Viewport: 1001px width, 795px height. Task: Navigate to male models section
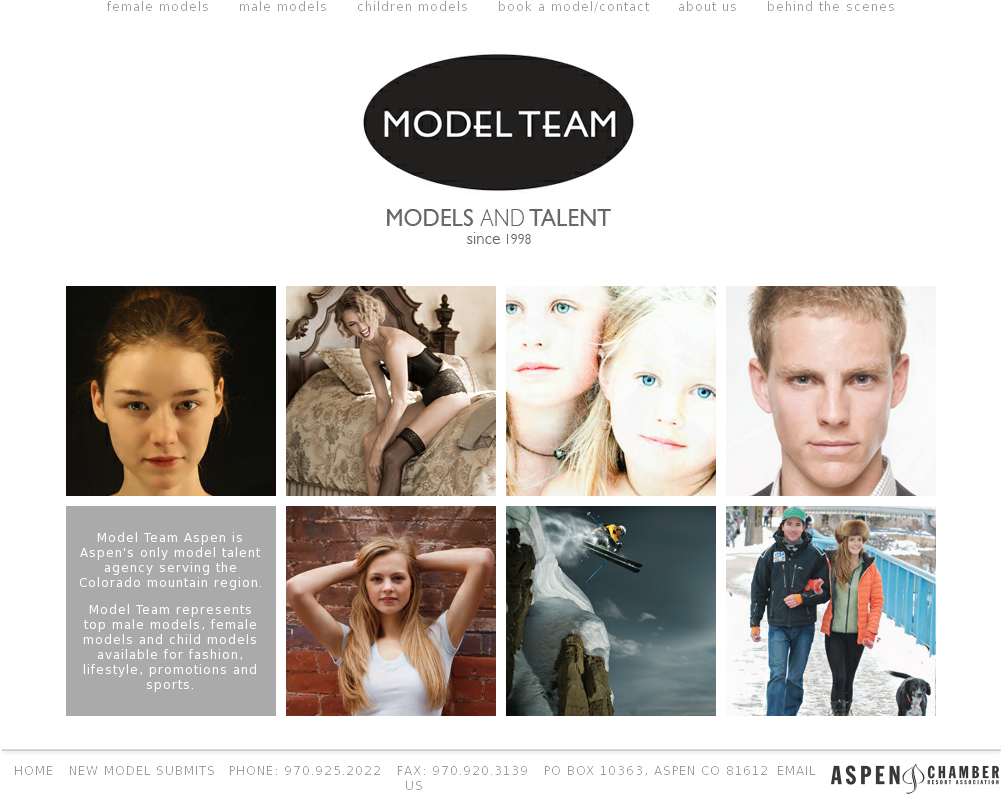282,7
